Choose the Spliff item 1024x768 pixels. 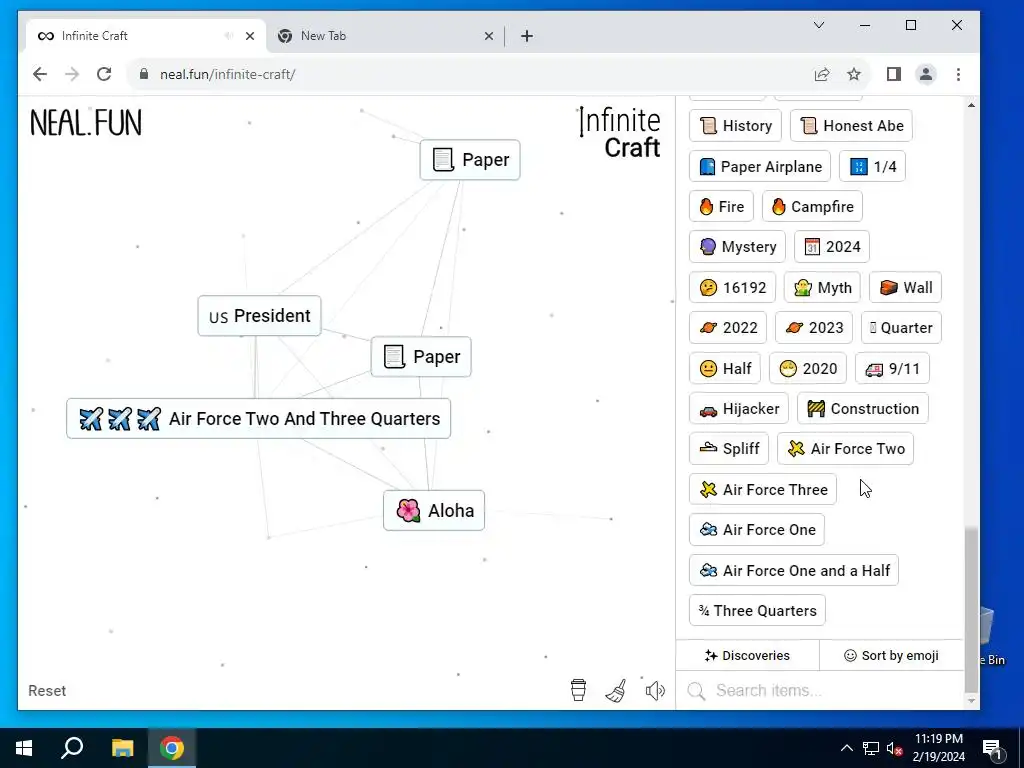coord(729,449)
